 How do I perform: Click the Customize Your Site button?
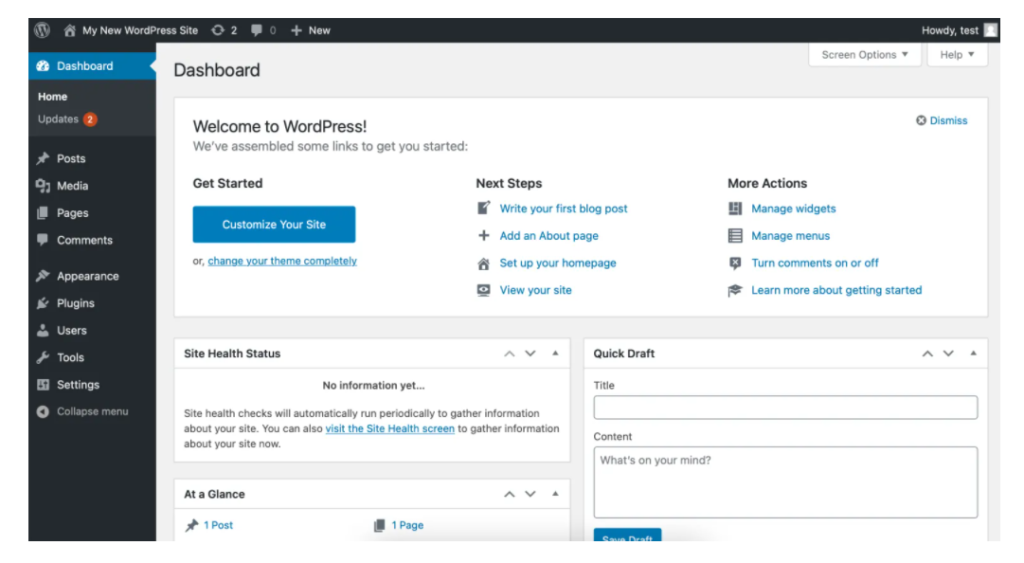274,224
